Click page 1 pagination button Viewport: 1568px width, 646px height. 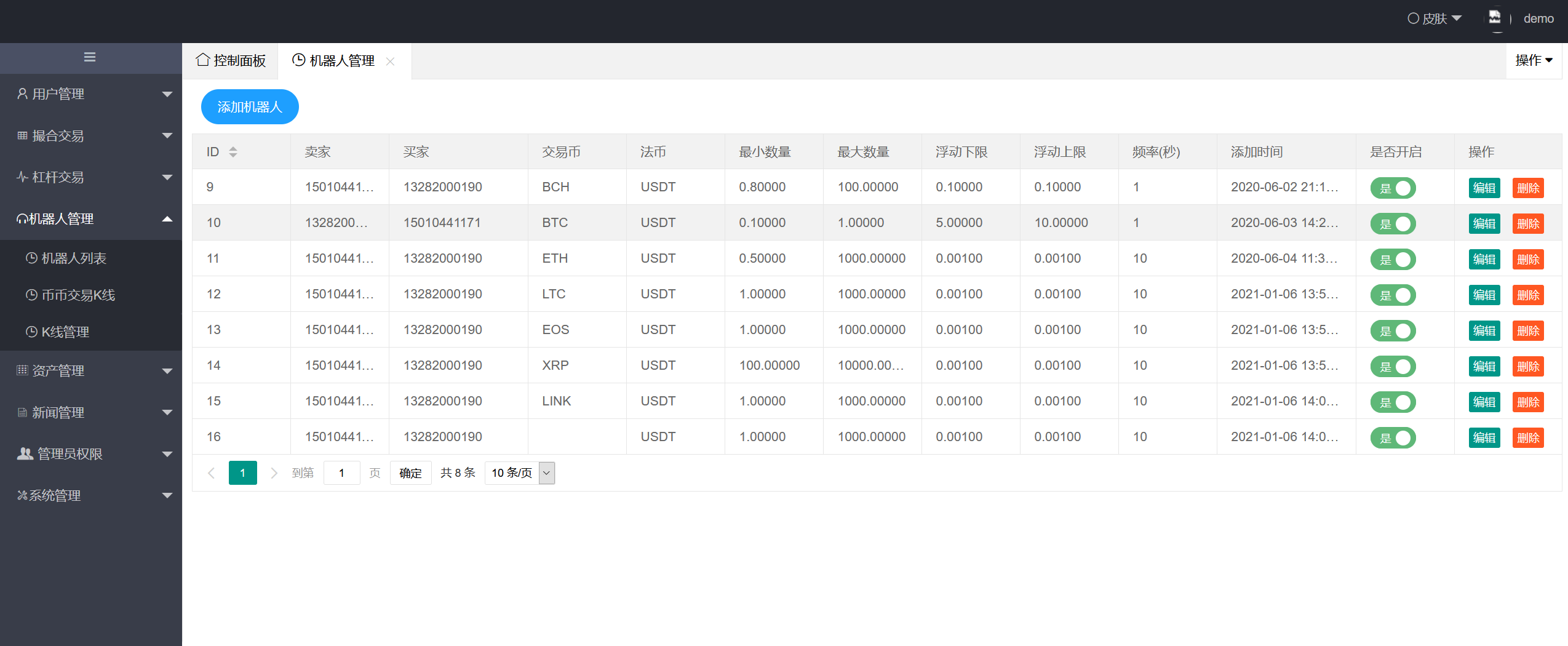(x=243, y=473)
